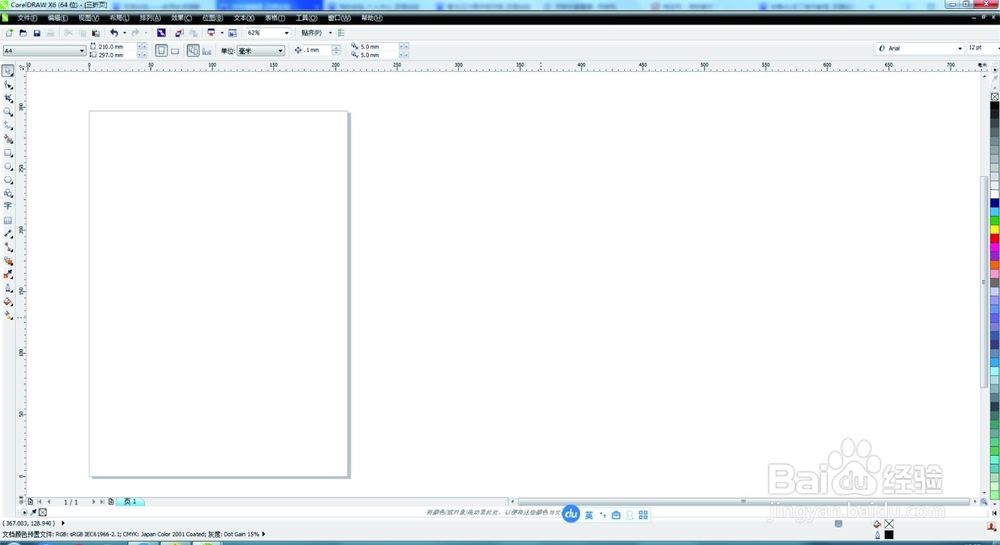Click the page height 297.0 mm field
Screen dimensions: 1000x545
point(116,55)
